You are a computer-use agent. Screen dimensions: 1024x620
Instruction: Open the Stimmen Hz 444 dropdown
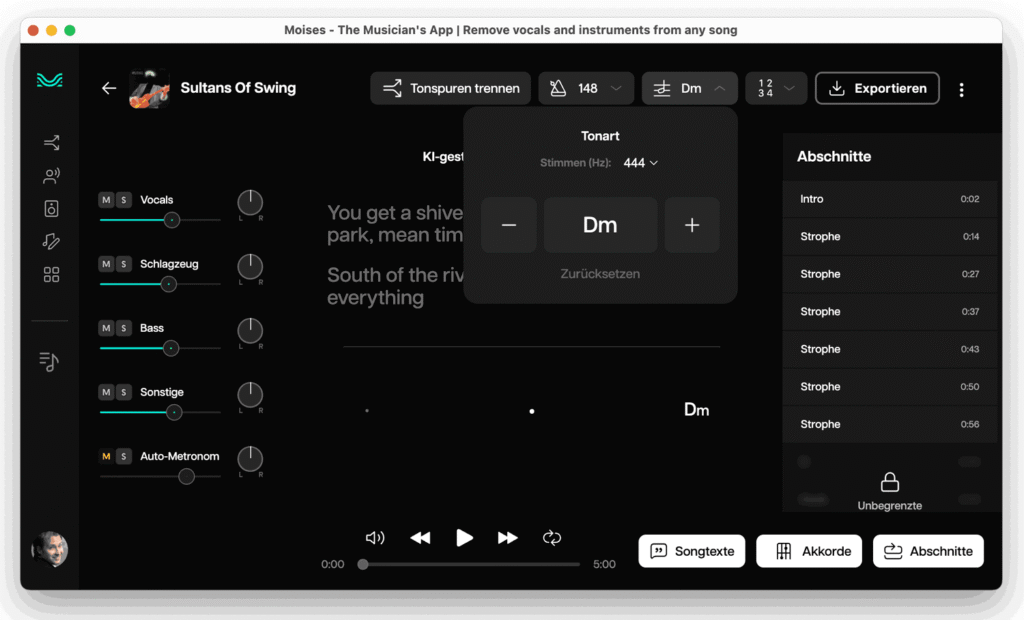(640, 163)
